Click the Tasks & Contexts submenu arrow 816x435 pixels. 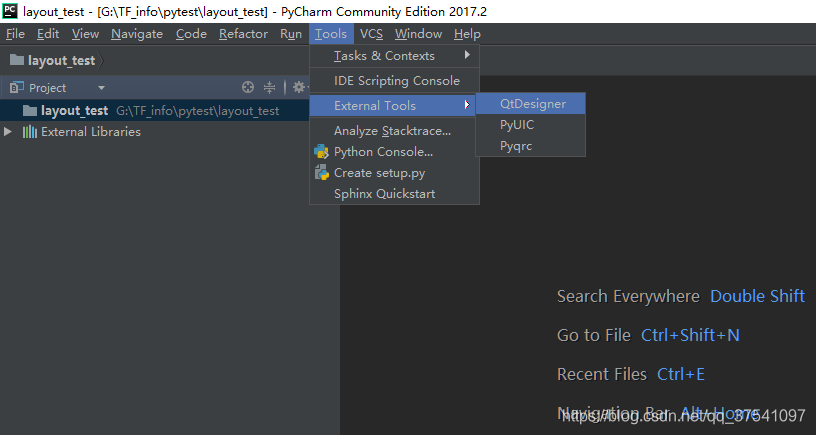[467, 55]
